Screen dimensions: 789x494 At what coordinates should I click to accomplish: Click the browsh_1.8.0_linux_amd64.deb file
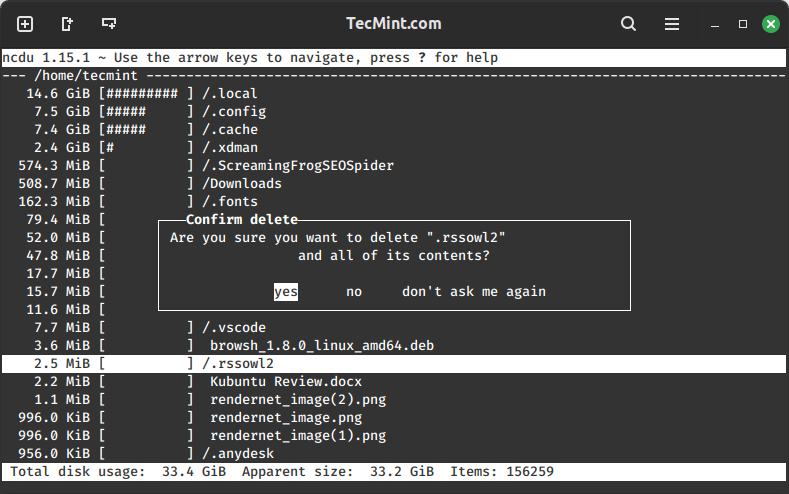pos(321,346)
